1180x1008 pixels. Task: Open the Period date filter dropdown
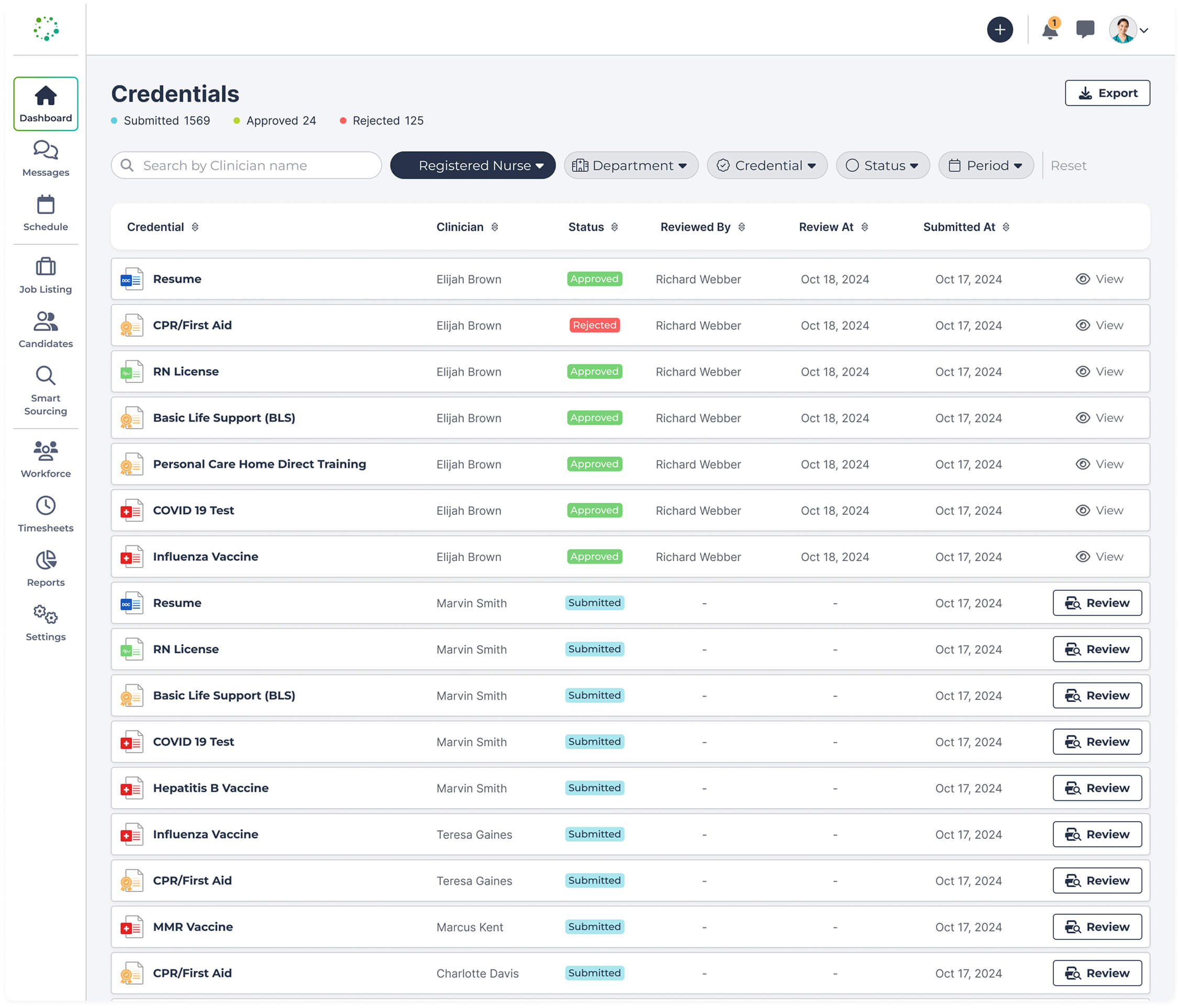(x=986, y=166)
